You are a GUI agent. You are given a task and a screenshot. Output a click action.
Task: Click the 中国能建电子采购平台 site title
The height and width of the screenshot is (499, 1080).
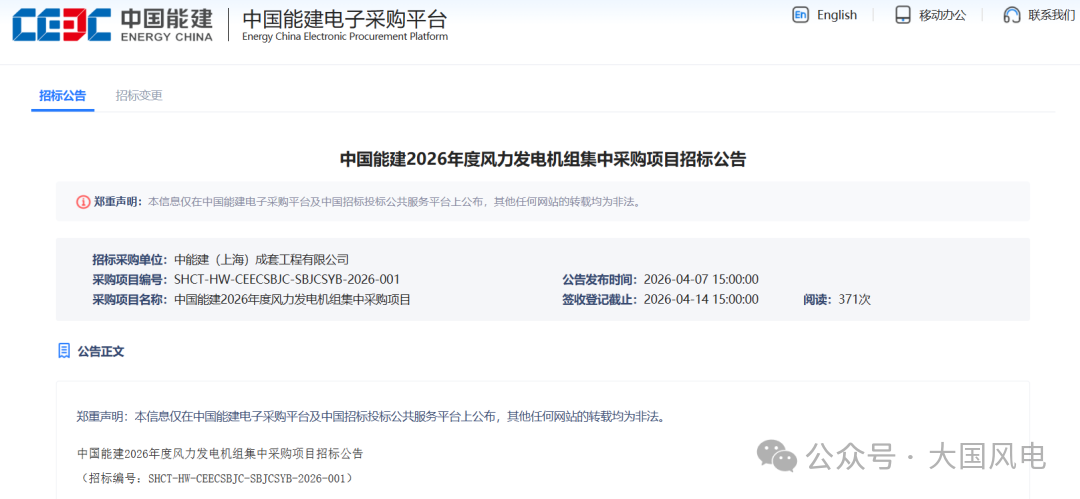pos(344,19)
